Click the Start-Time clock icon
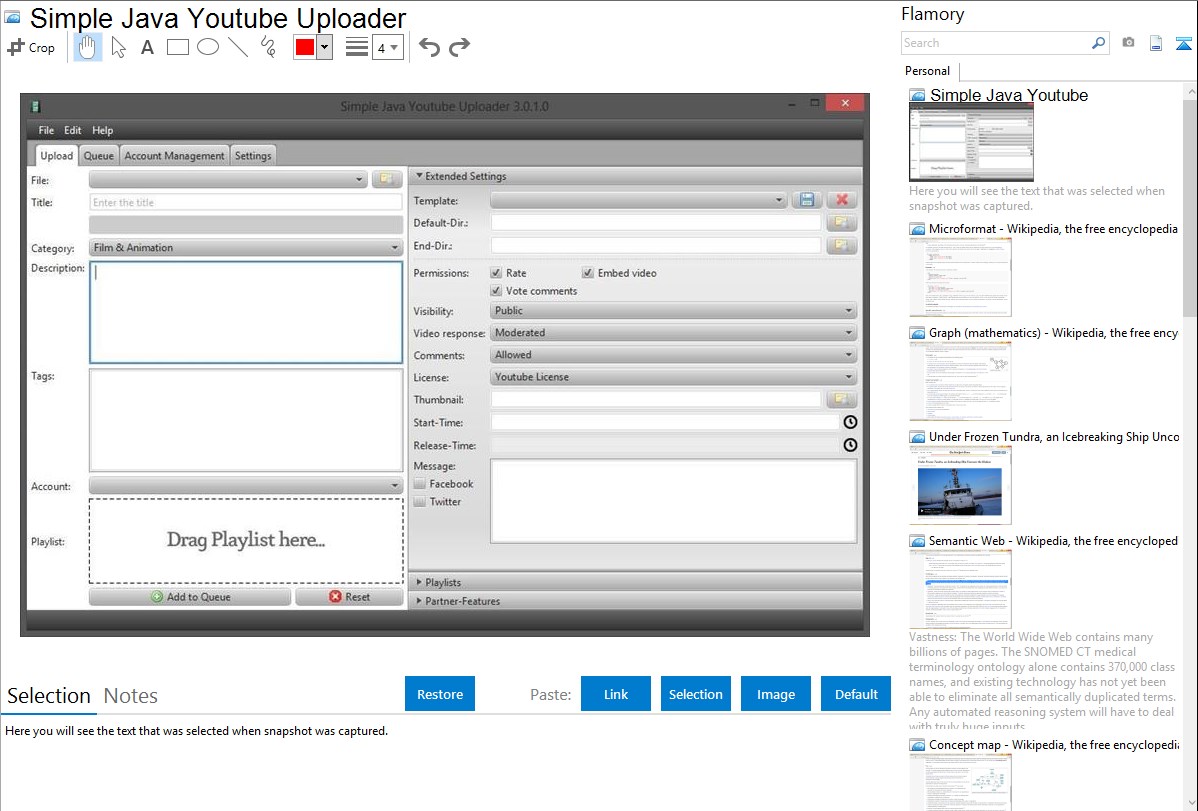This screenshot has width=1198, height=811. [x=850, y=422]
